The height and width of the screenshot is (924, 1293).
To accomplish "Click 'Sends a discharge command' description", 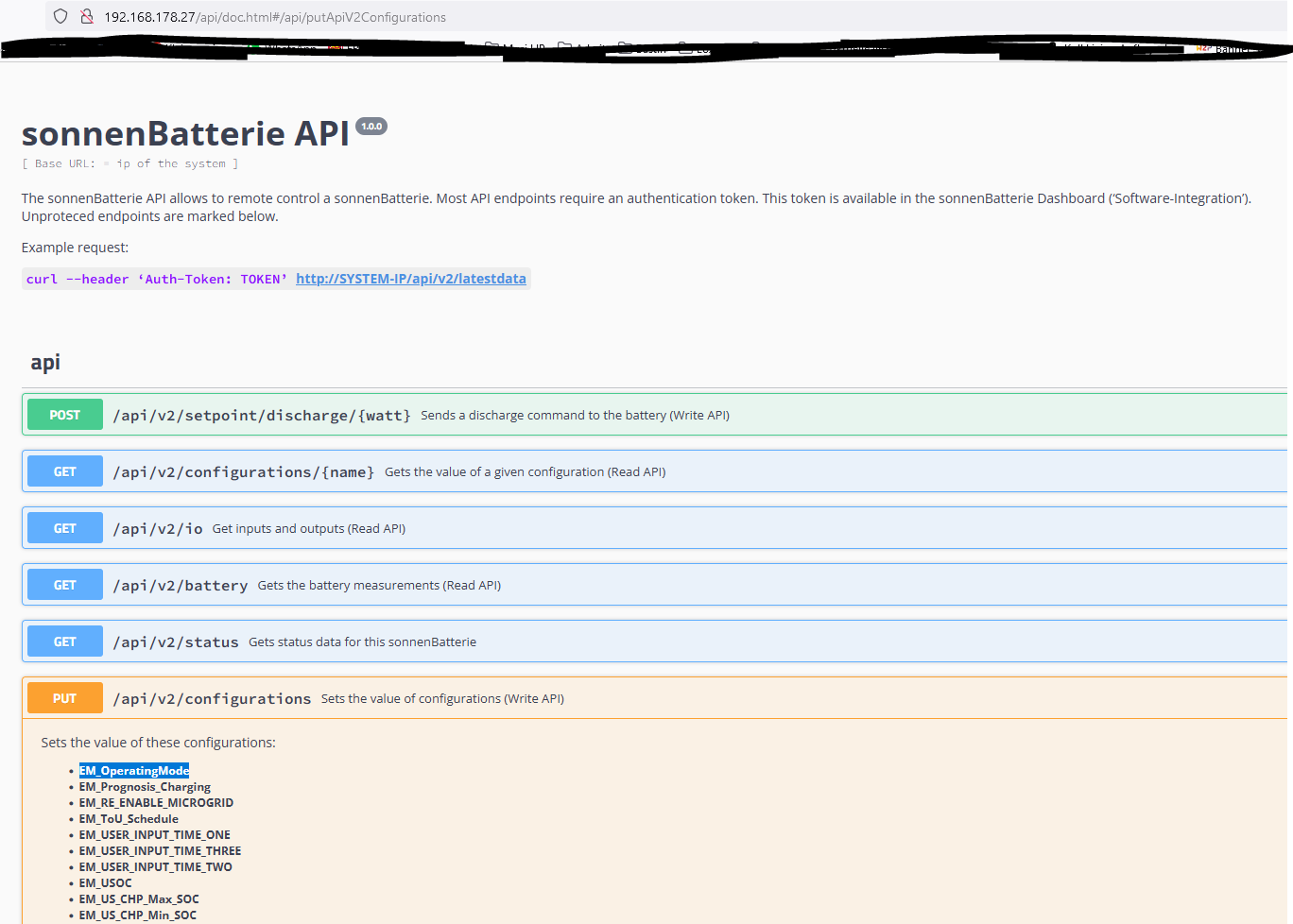I will (x=575, y=415).
